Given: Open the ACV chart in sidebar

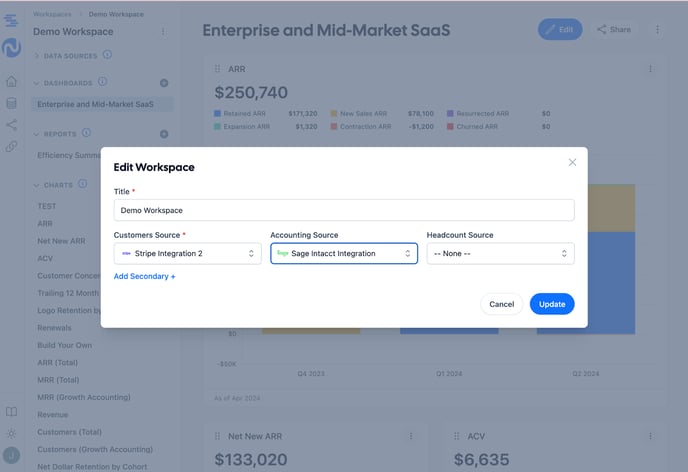Looking at the screenshot, I should (45, 258).
